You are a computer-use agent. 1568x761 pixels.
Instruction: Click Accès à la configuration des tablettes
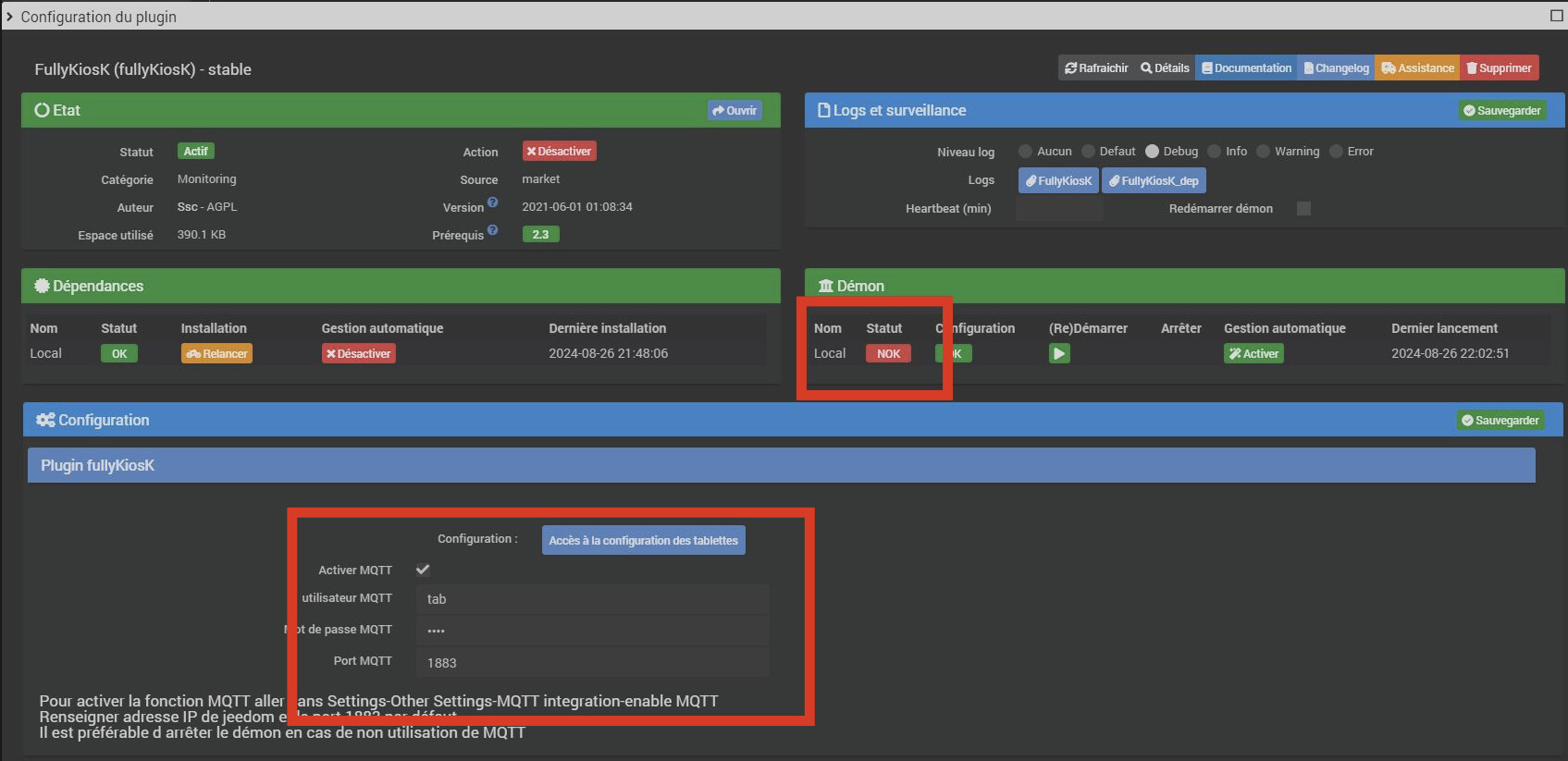643,540
